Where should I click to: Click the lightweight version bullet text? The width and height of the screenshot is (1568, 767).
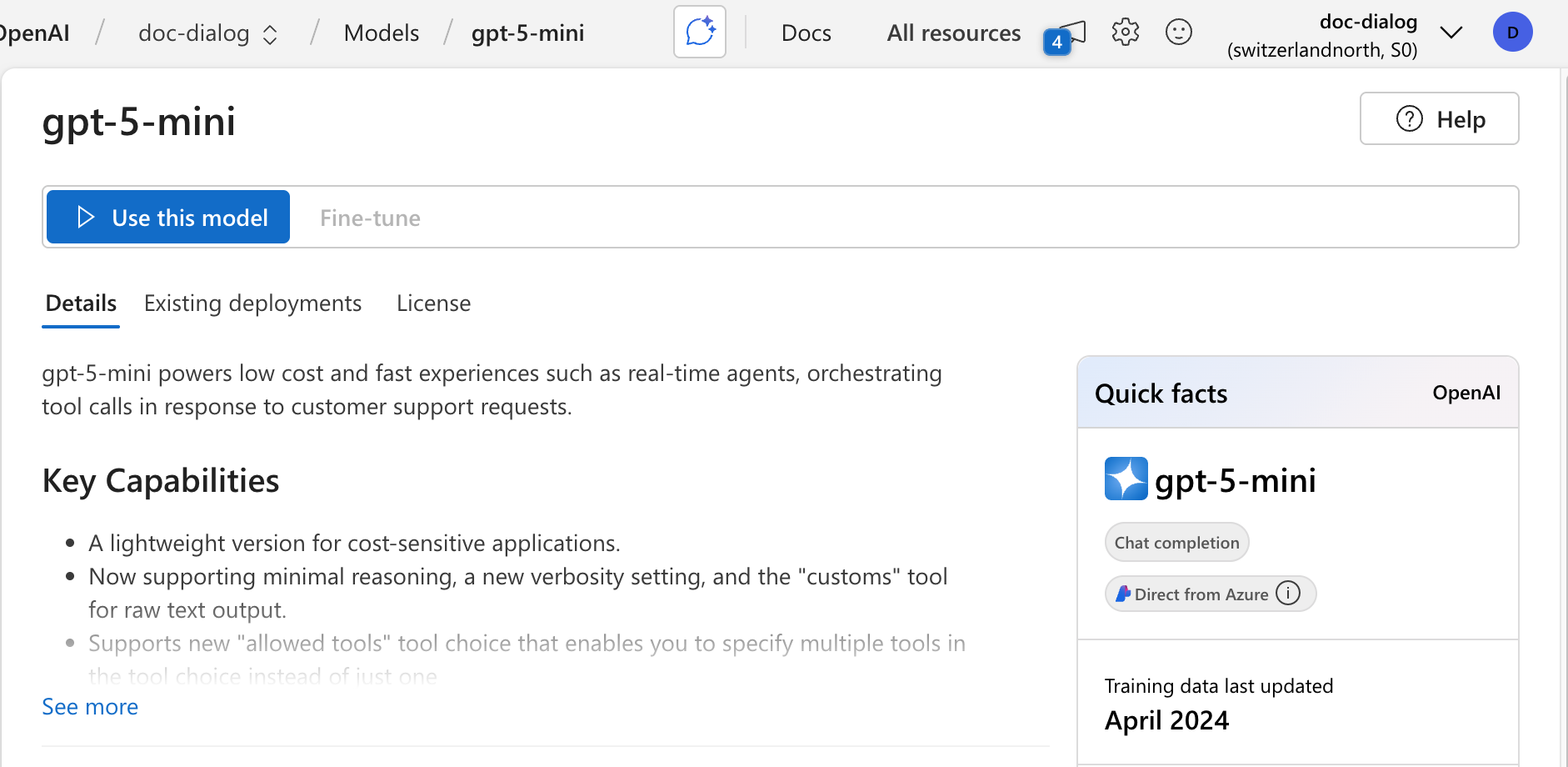click(x=354, y=544)
